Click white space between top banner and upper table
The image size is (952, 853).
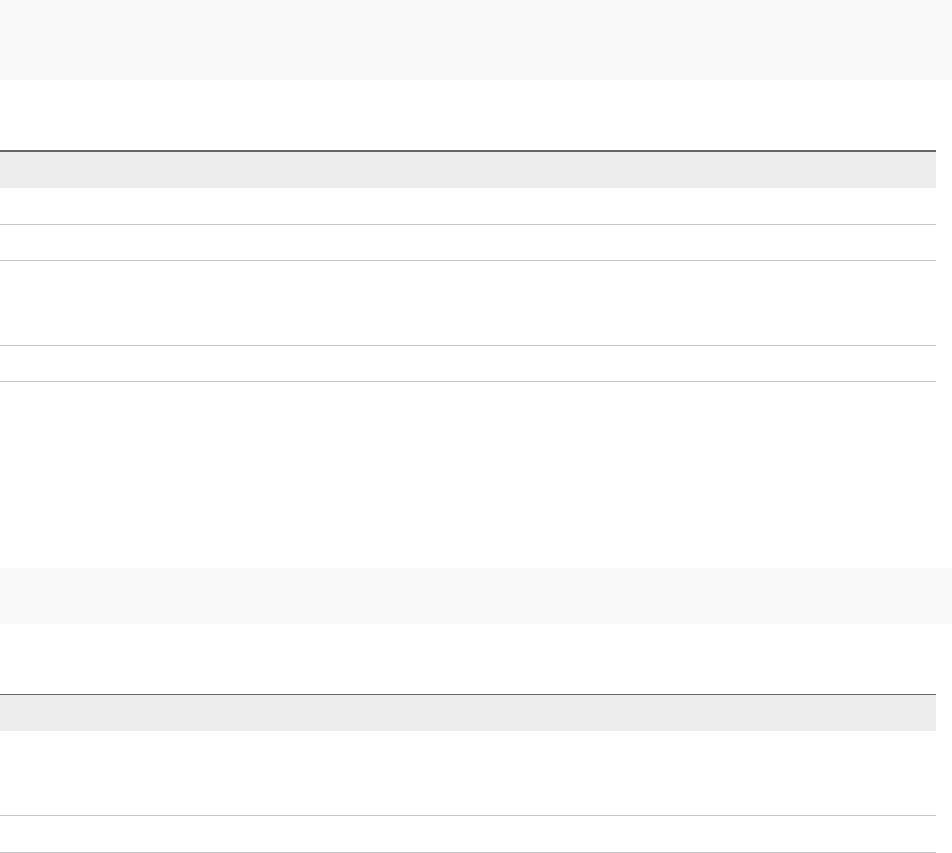pyautogui.click(x=468, y=115)
